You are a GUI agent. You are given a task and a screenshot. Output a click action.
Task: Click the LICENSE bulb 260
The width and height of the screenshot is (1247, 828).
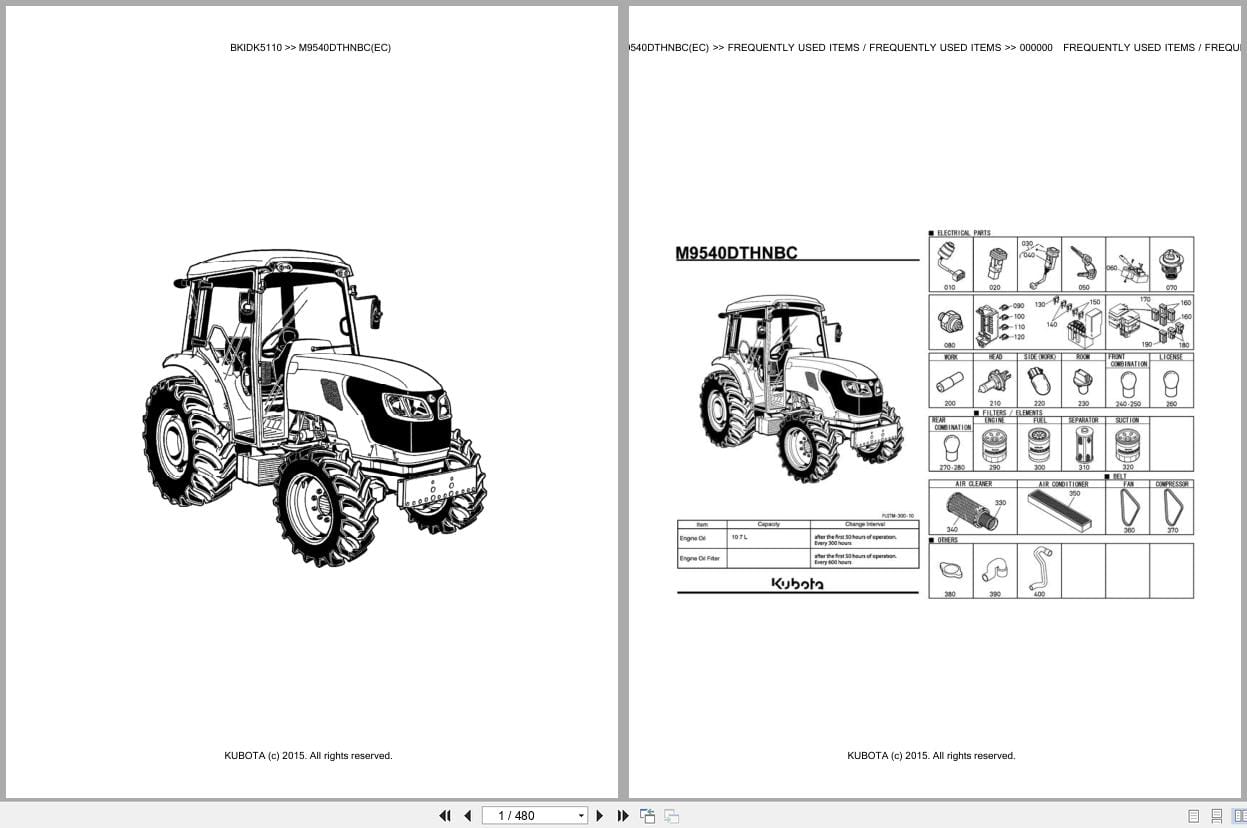pos(1172,382)
